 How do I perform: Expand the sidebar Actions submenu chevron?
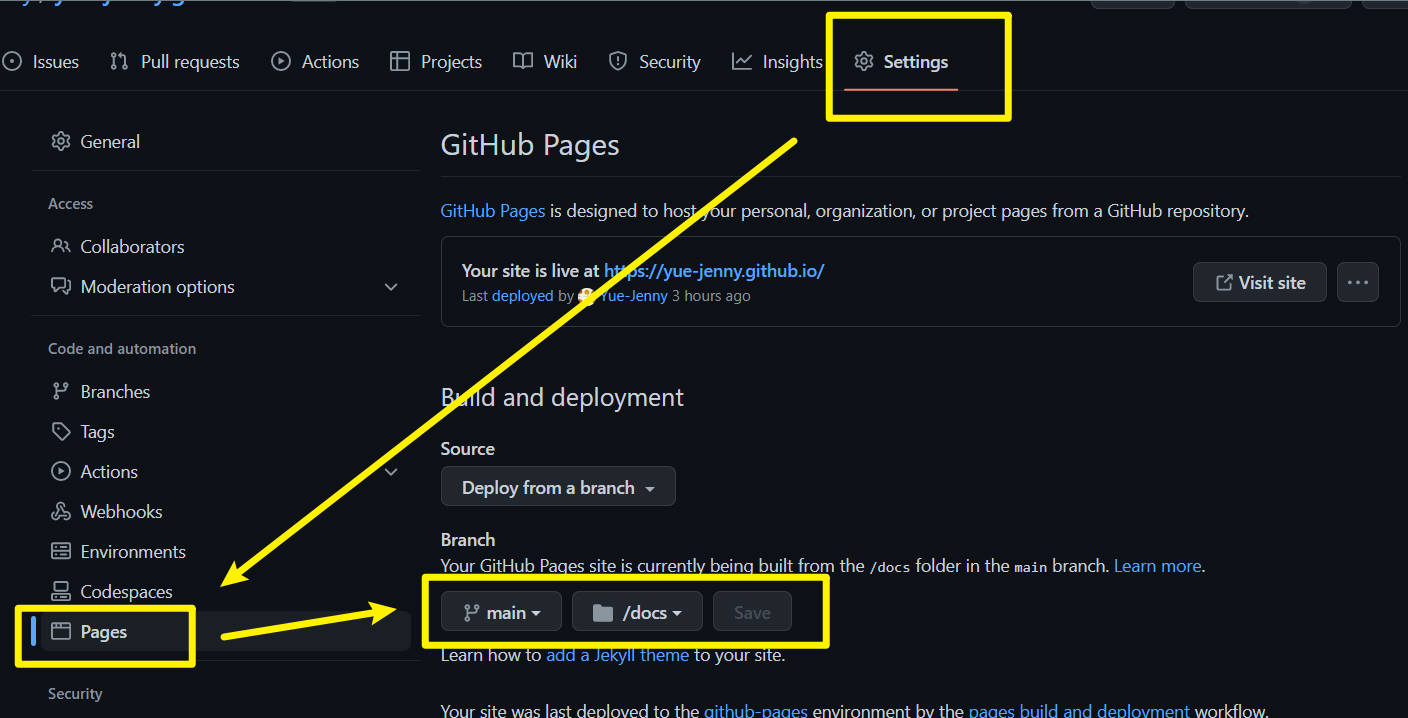click(391, 471)
